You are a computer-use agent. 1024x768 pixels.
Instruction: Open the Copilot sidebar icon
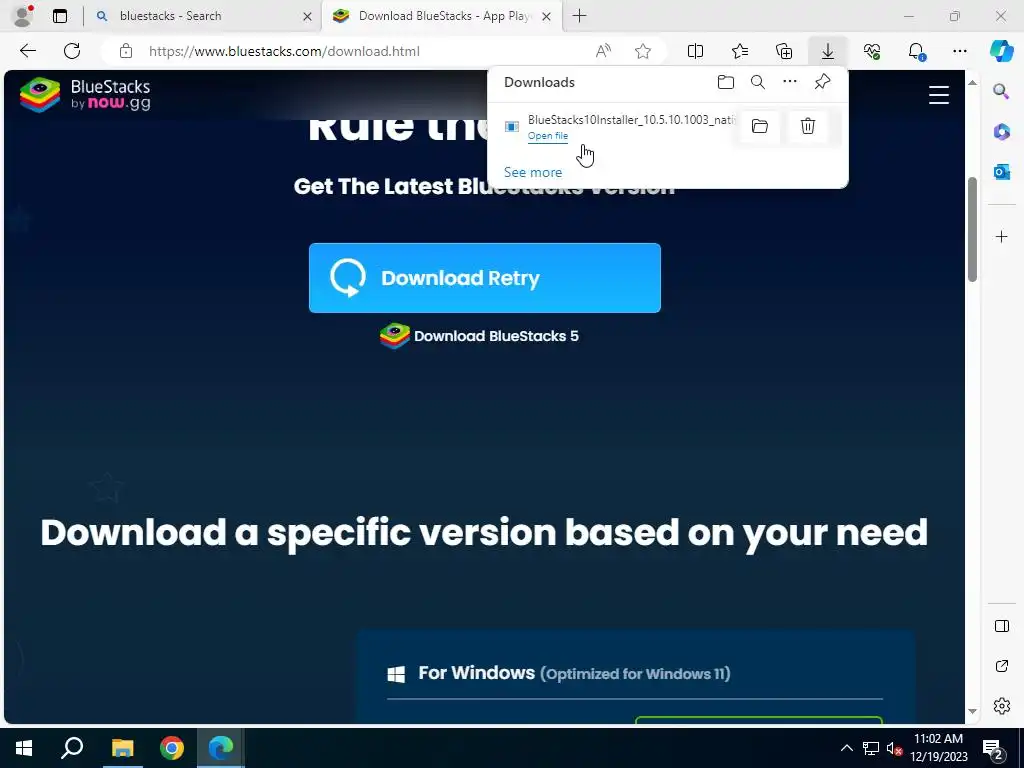click(1001, 51)
